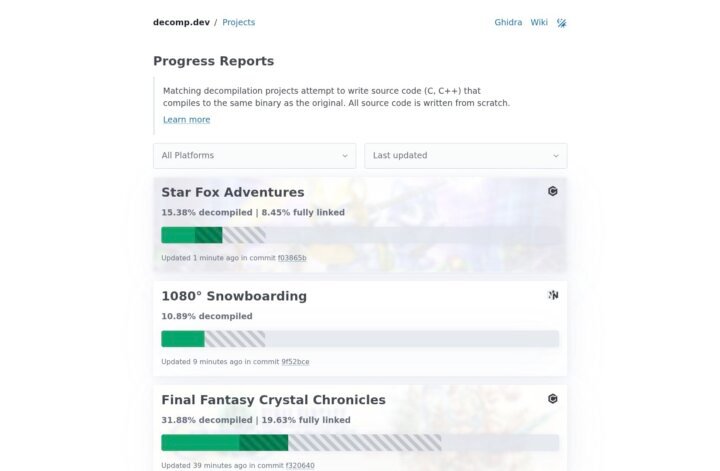This screenshot has height=471, width=720.
Task: Click the chevron arrow in All Platforms box
Action: click(344, 156)
